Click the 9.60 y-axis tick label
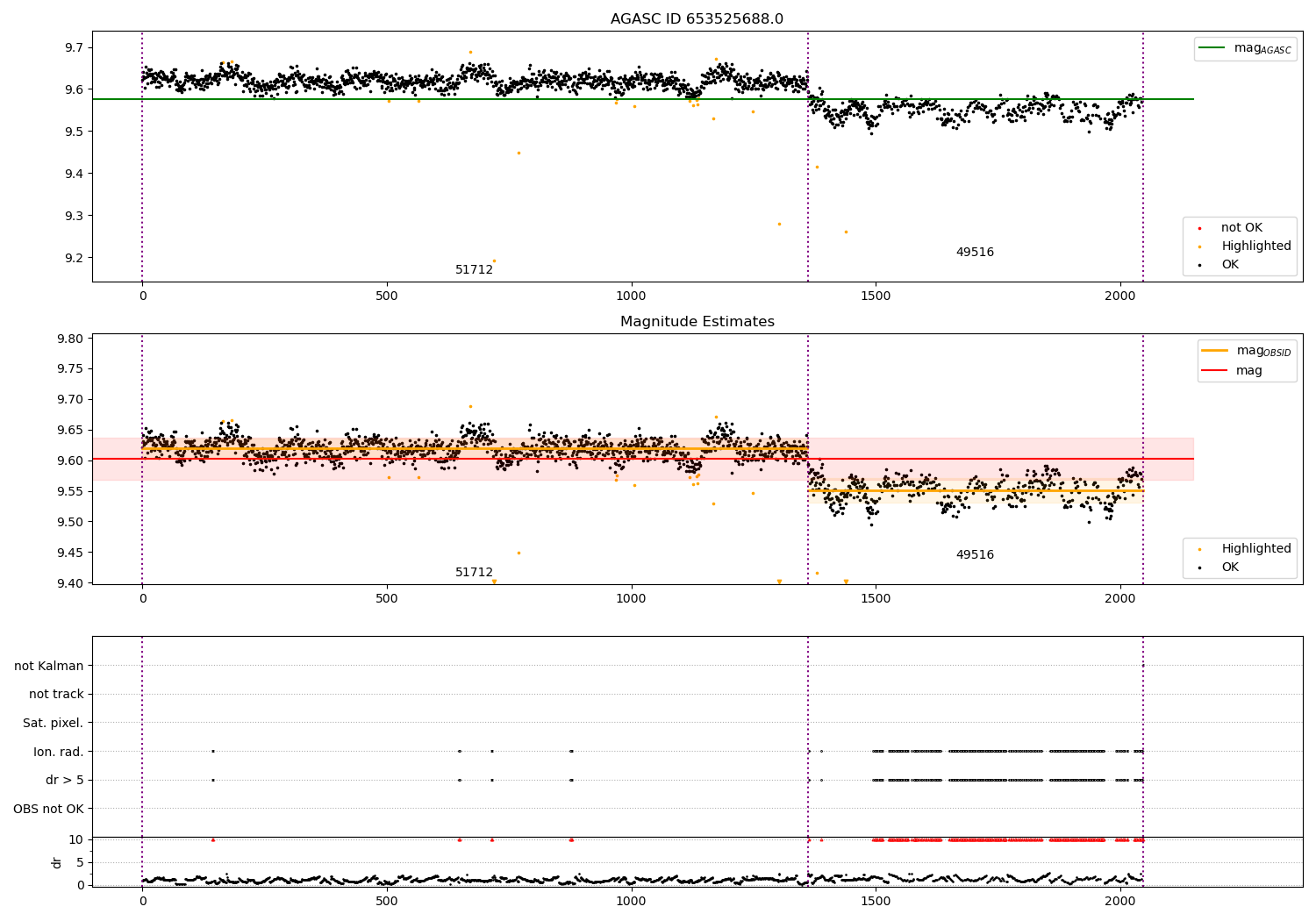 click(x=70, y=460)
